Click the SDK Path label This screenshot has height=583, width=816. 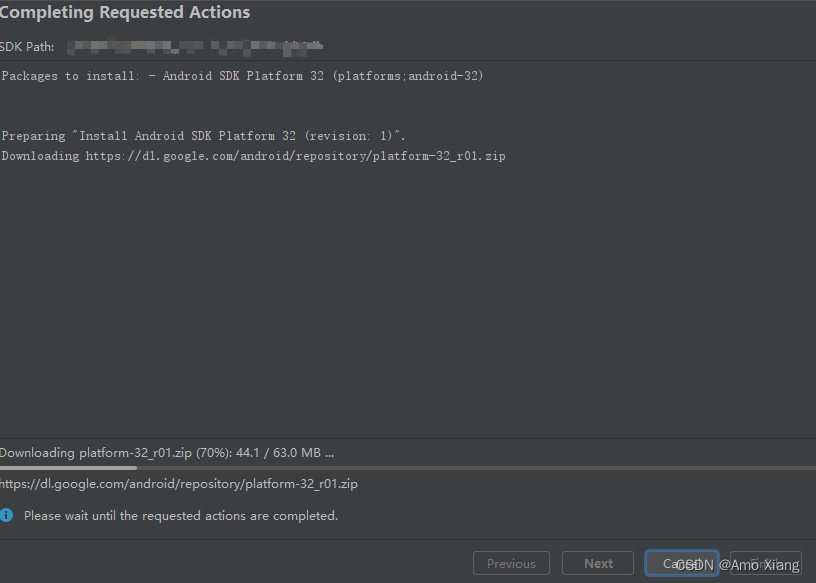pos(27,47)
